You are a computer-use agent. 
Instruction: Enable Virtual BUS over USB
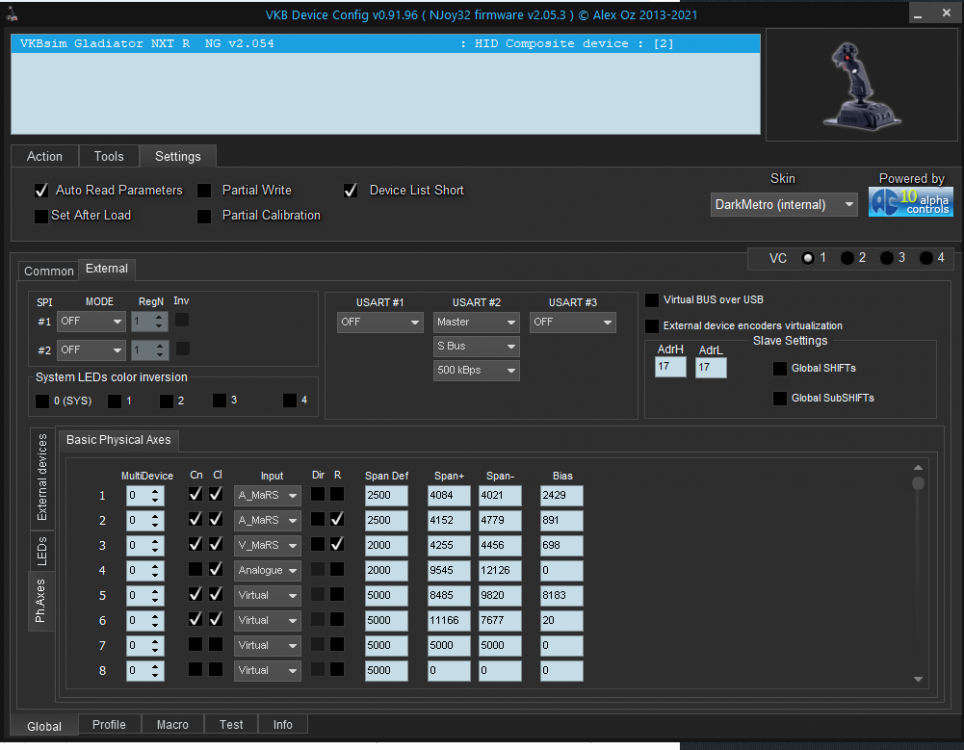click(651, 299)
